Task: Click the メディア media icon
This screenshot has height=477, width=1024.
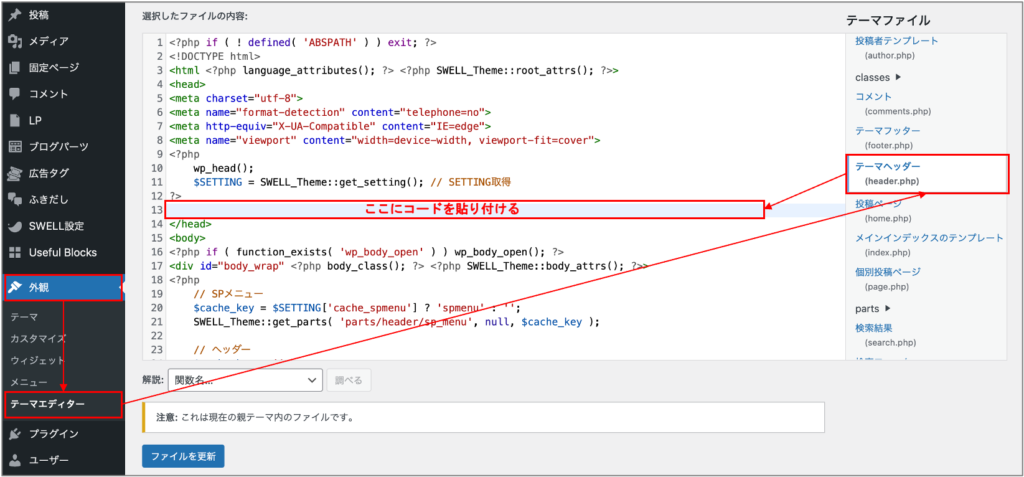Action: click(x=14, y=41)
